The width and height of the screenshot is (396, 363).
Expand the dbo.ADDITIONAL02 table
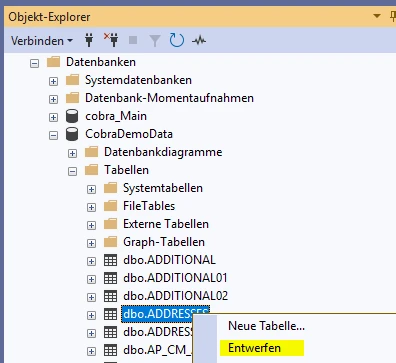click(91, 297)
